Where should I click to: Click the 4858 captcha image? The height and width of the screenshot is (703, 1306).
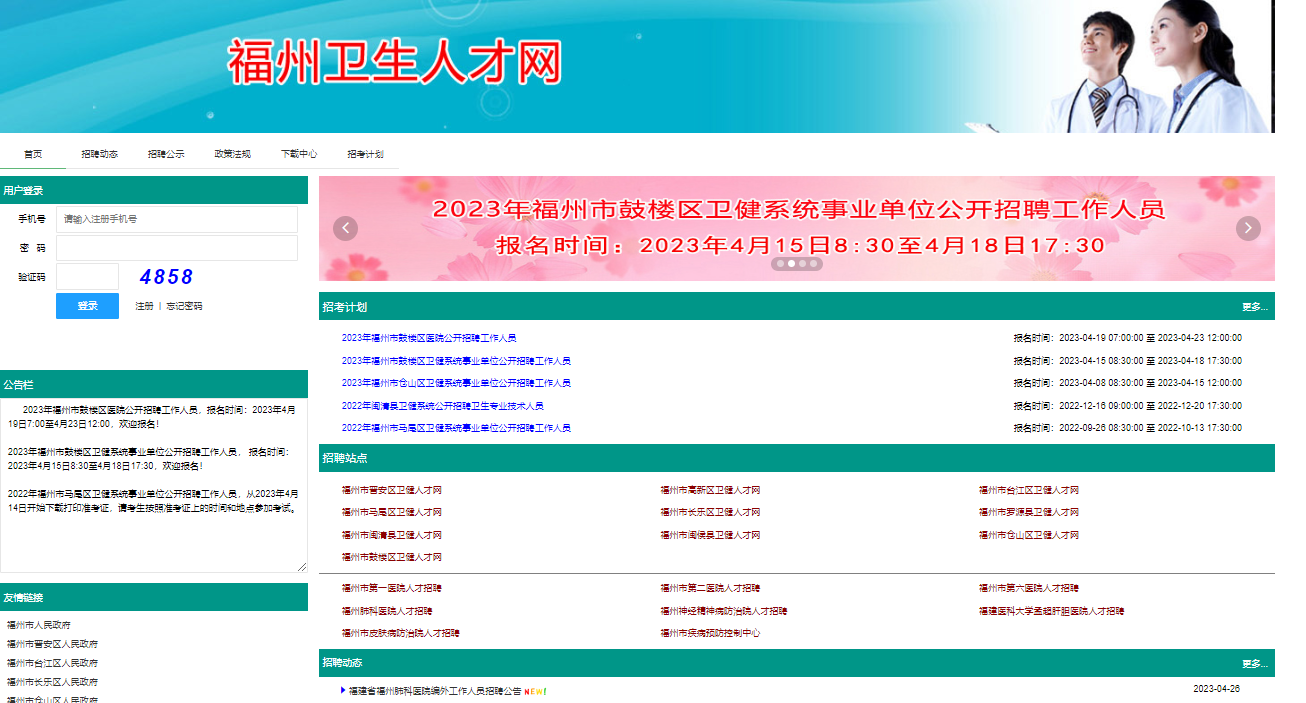[167, 277]
